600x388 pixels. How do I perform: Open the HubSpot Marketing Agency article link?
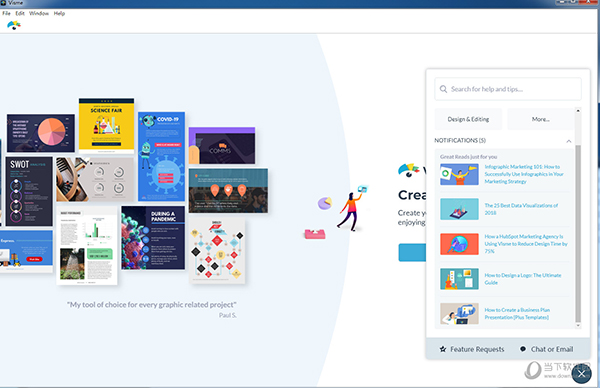(526, 244)
